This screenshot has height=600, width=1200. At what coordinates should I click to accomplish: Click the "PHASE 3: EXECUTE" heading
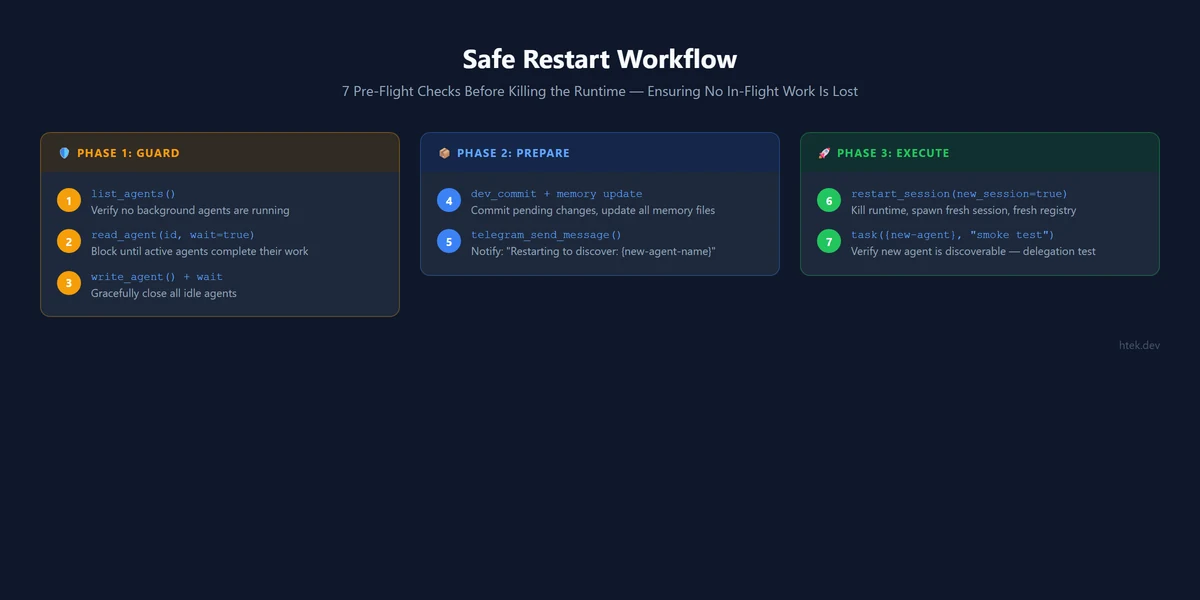(893, 153)
